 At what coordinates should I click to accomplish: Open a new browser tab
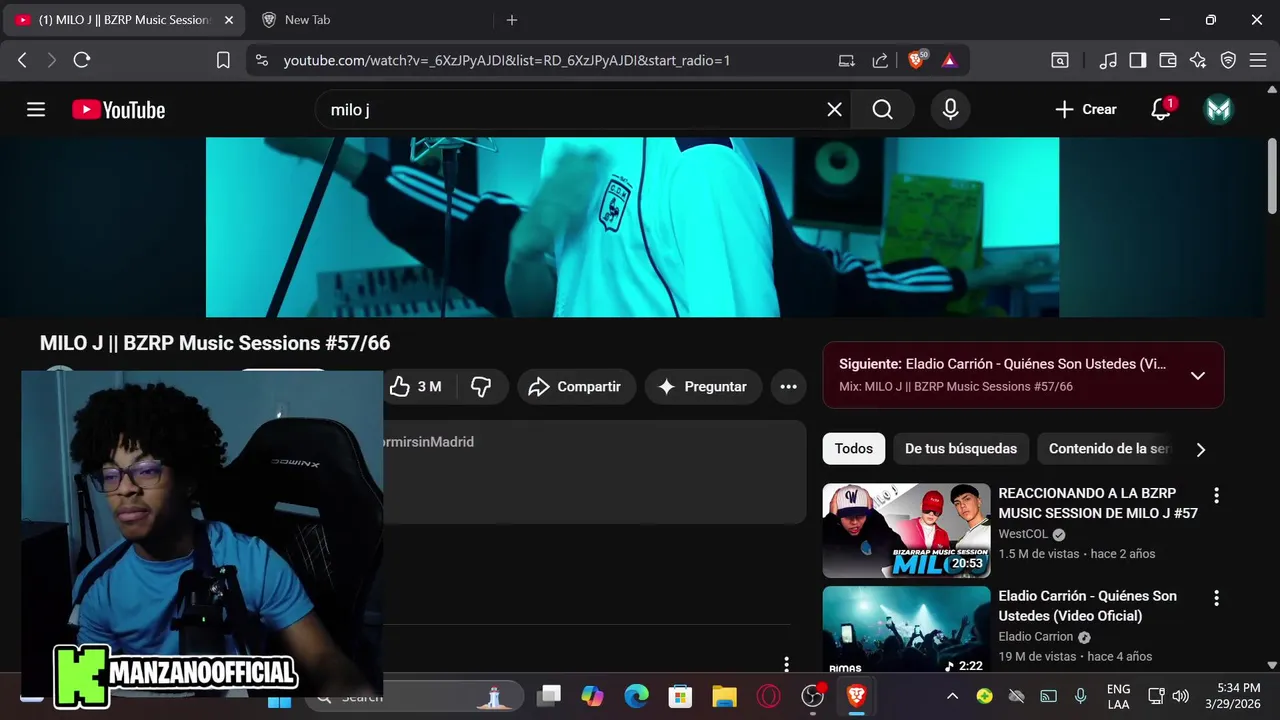(512, 20)
